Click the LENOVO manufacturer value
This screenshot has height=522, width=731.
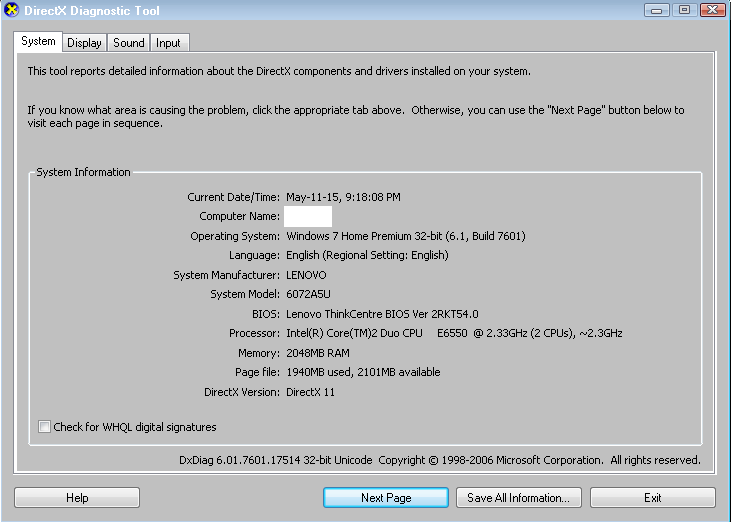point(306,275)
